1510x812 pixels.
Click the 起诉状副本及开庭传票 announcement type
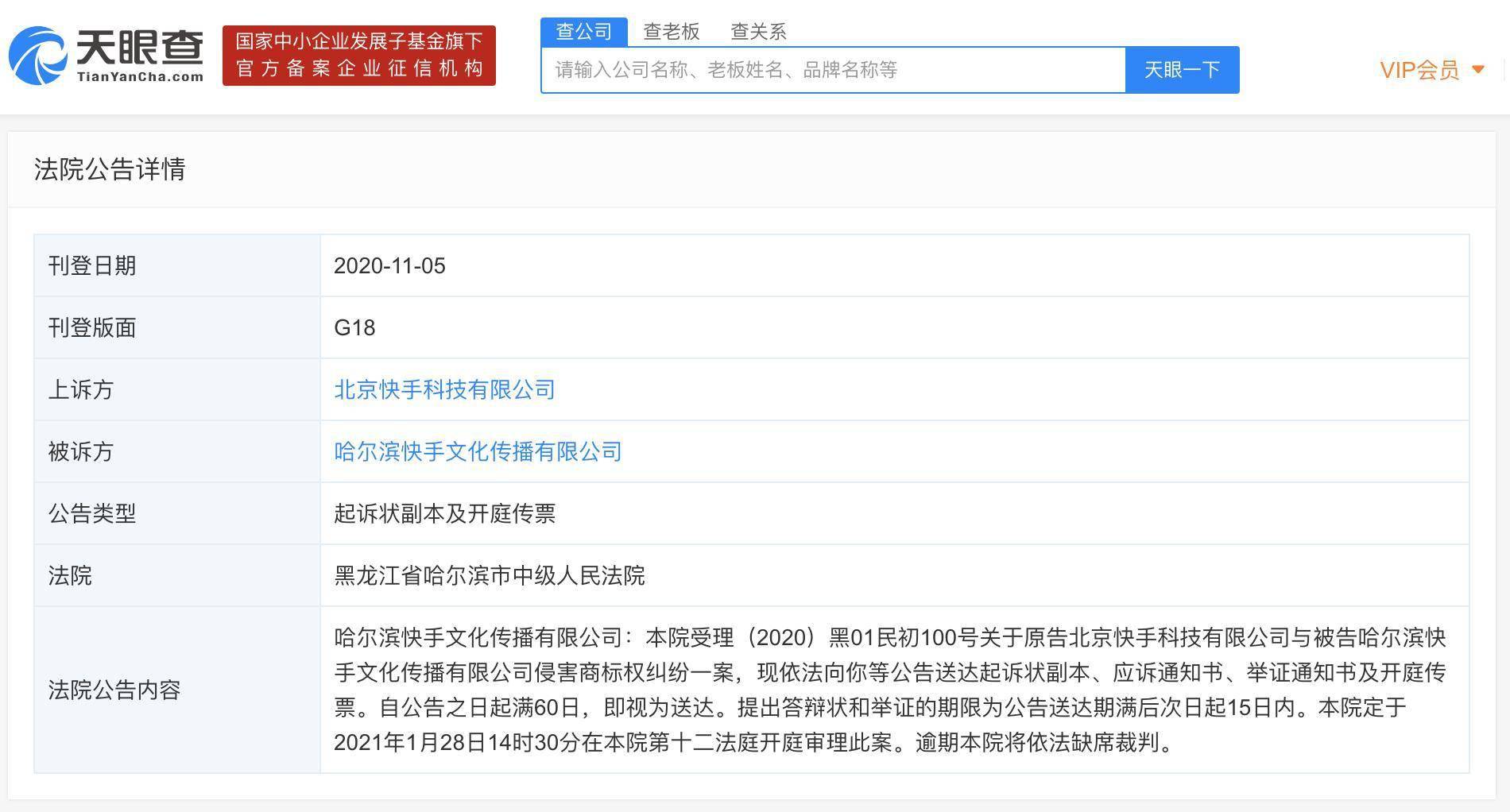click(444, 513)
